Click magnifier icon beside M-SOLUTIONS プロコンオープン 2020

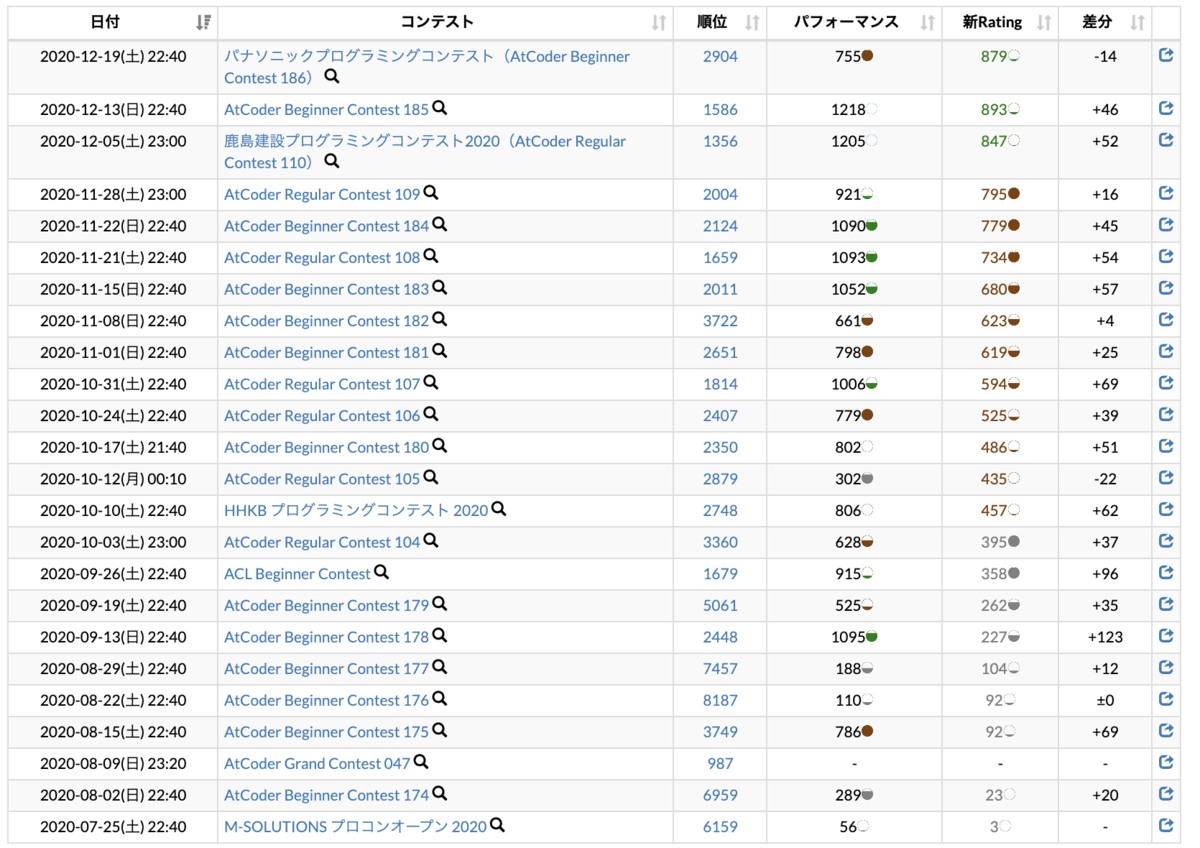497,826
